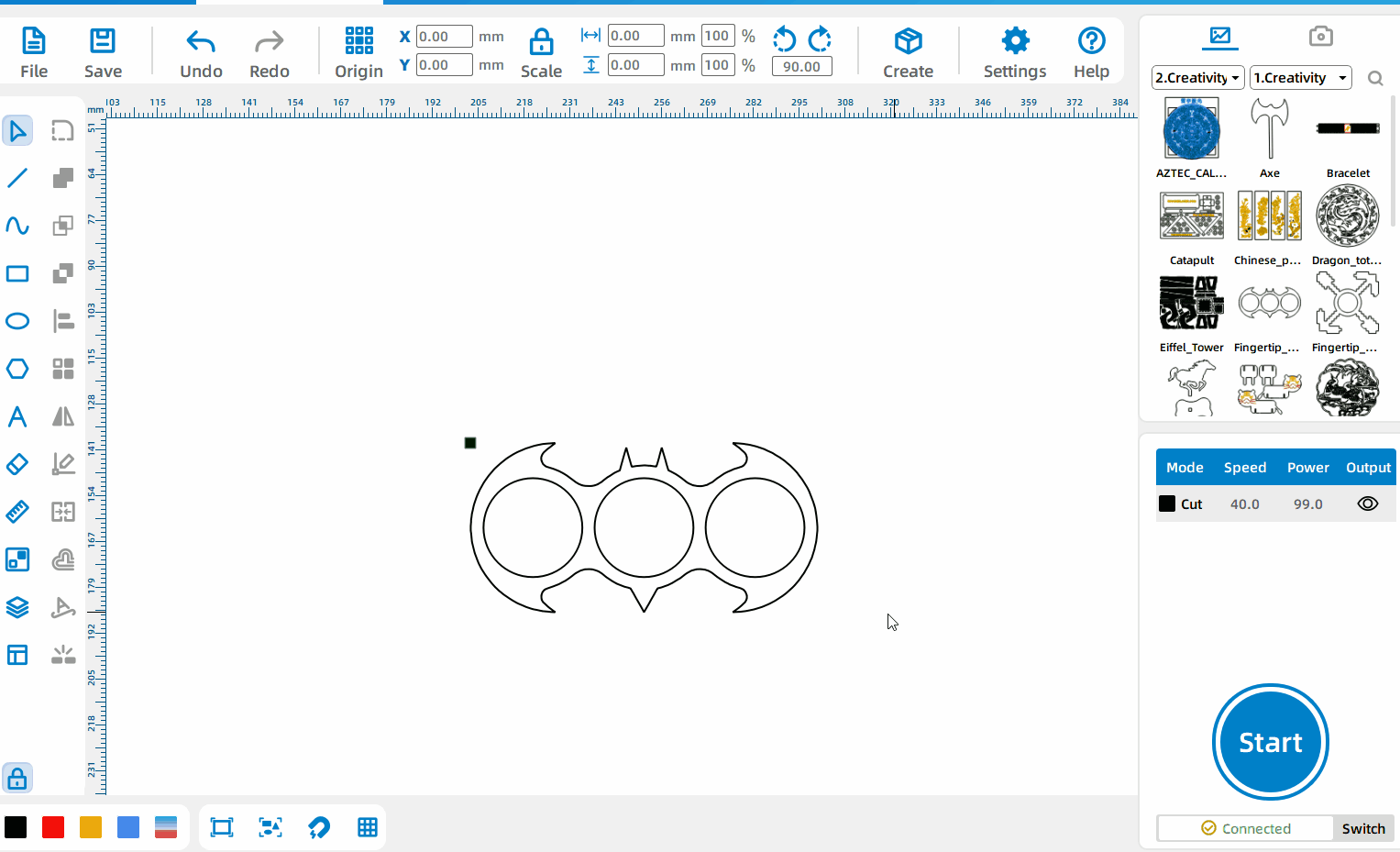Image resolution: width=1400 pixels, height=852 pixels.
Task: Choose the hexagon polygon tool
Action: [x=17, y=369]
